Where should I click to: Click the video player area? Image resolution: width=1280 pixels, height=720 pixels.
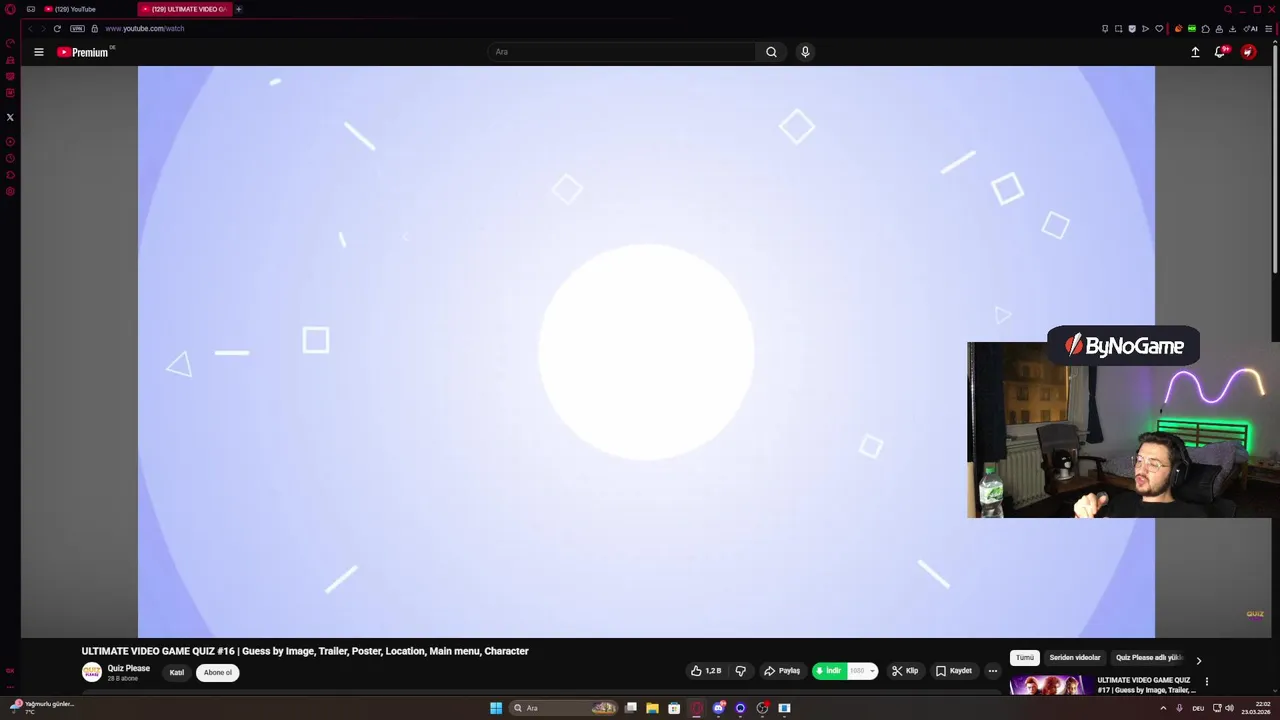click(x=646, y=351)
